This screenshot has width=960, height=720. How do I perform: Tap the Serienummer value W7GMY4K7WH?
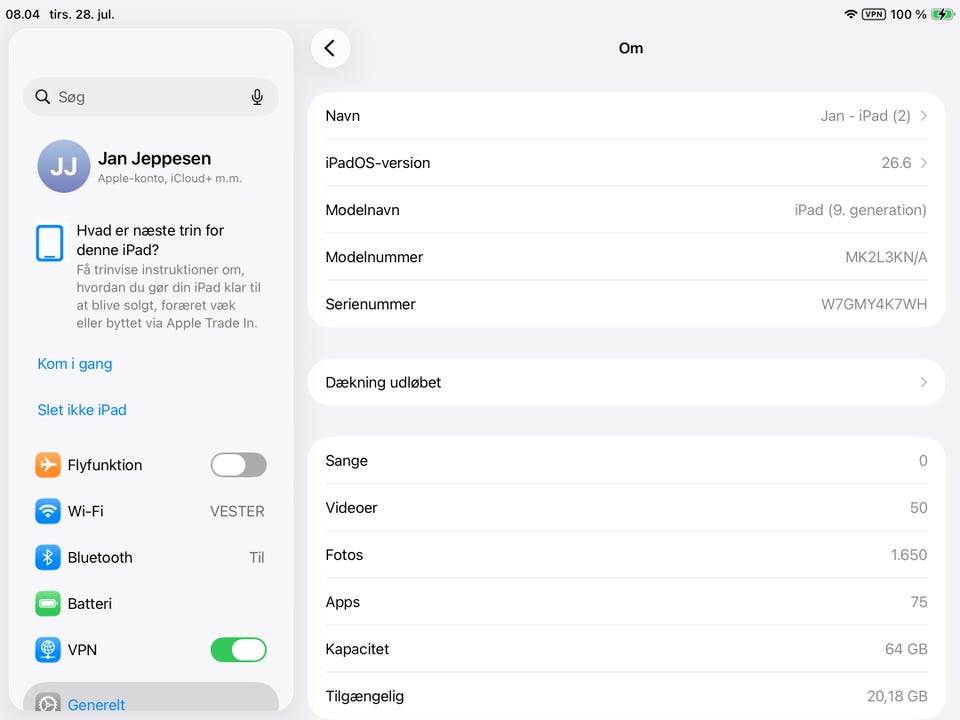point(874,304)
